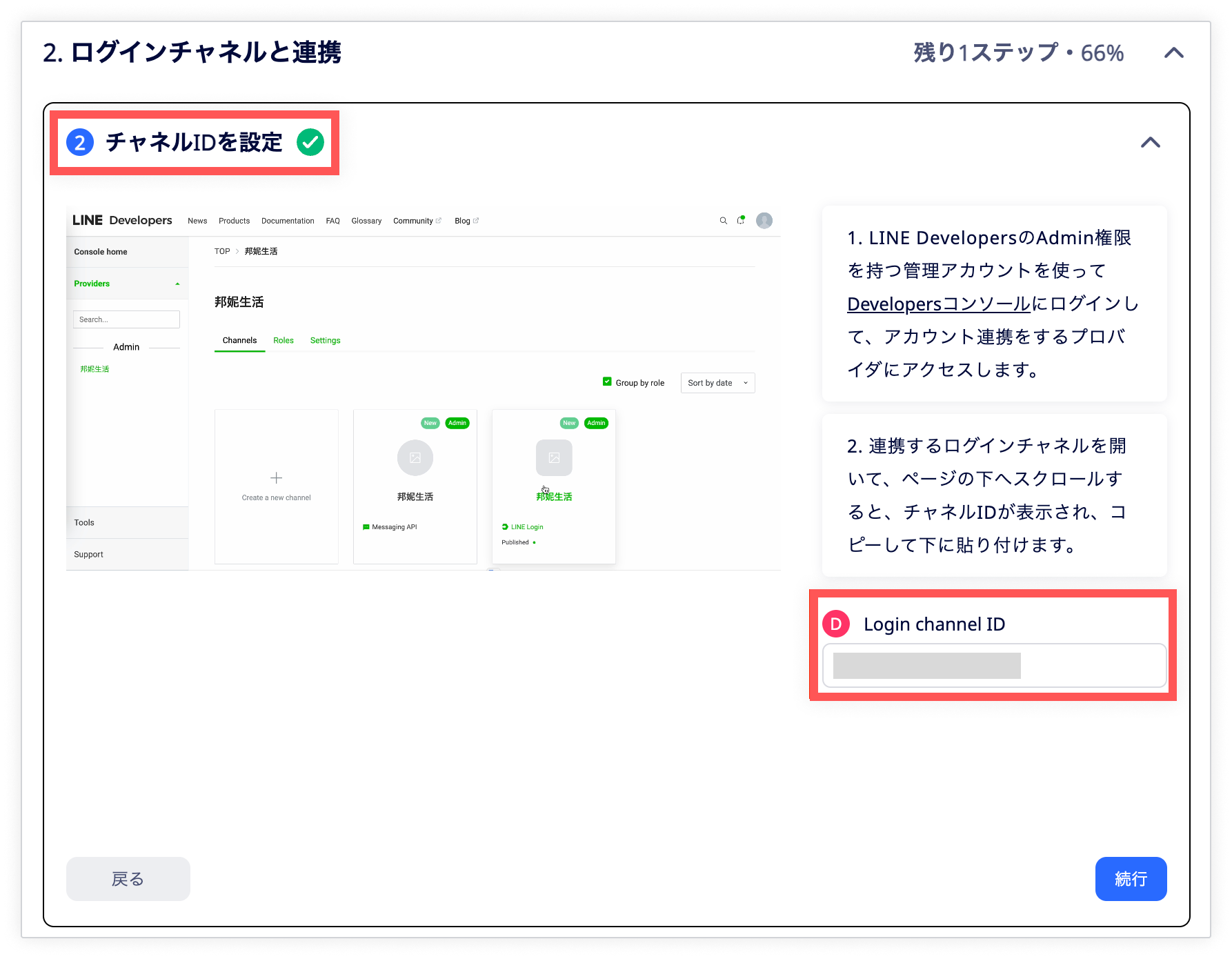This screenshot has width=1232, height=959.
Task: Open the notifications bell icon
Action: pyautogui.click(x=741, y=221)
